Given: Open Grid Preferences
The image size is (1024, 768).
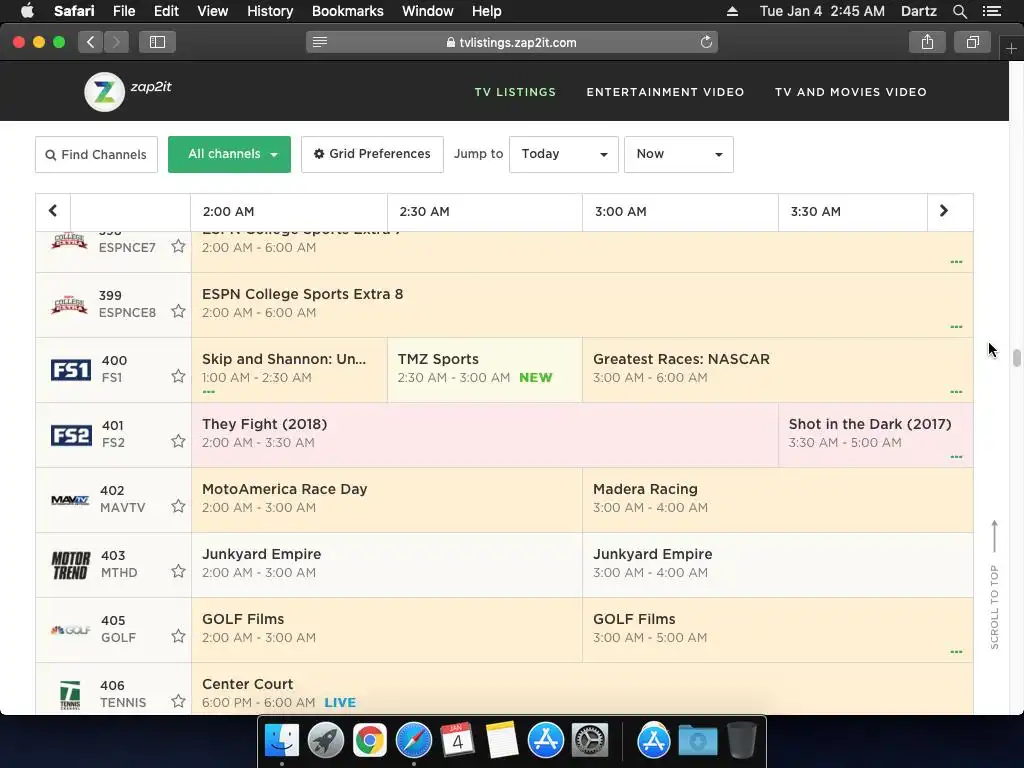Looking at the screenshot, I should [372, 154].
